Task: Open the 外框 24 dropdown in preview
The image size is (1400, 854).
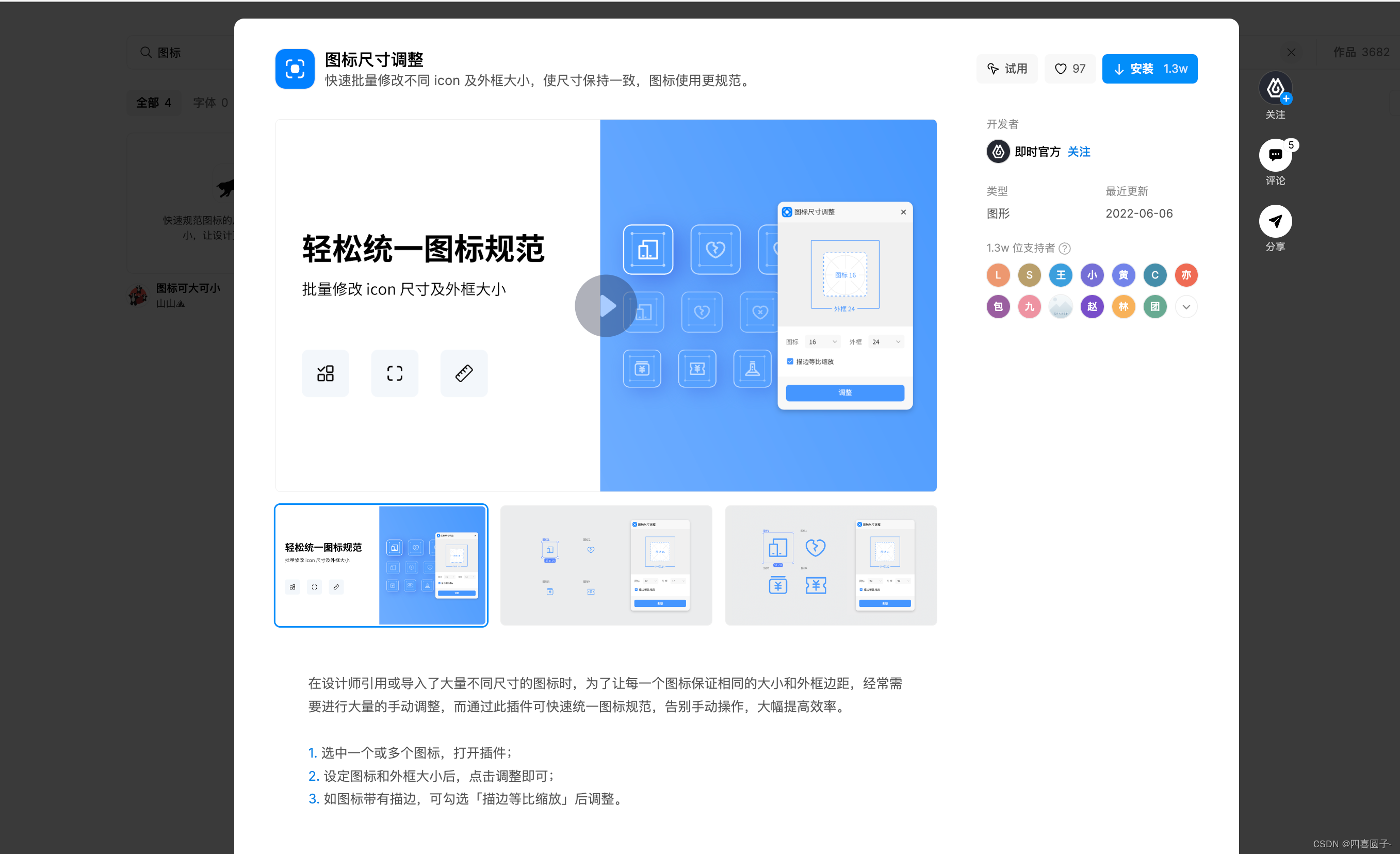Action: point(886,341)
